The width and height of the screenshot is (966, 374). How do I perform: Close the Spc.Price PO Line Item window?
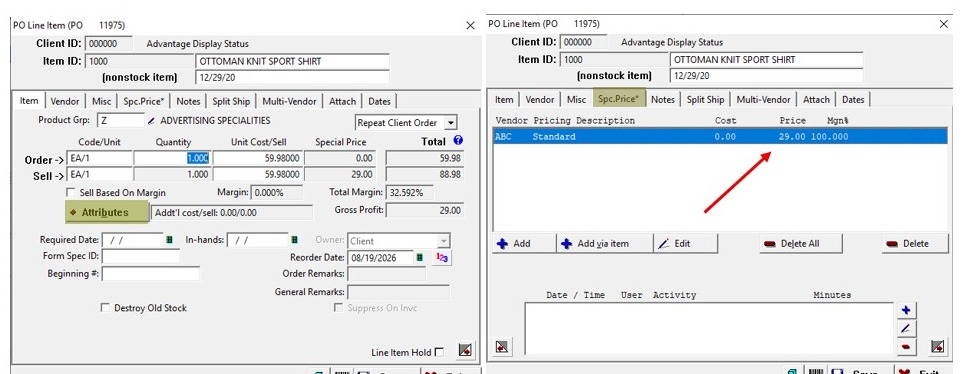(944, 24)
